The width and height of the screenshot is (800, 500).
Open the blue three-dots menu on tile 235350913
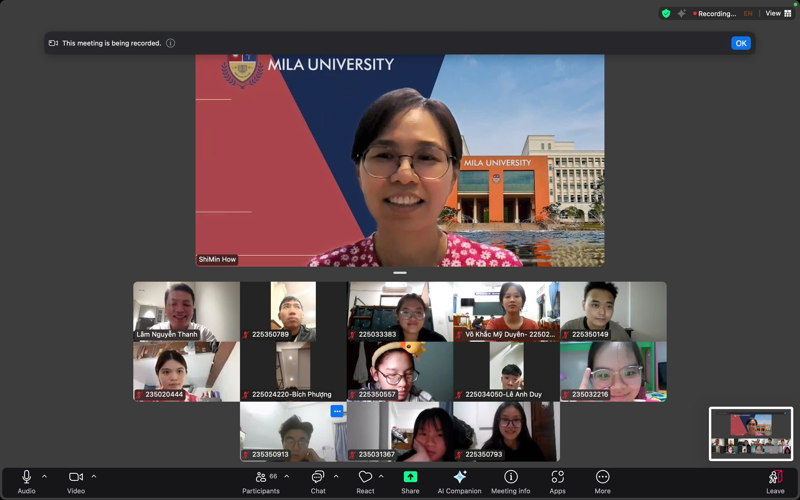click(x=337, y=411)
